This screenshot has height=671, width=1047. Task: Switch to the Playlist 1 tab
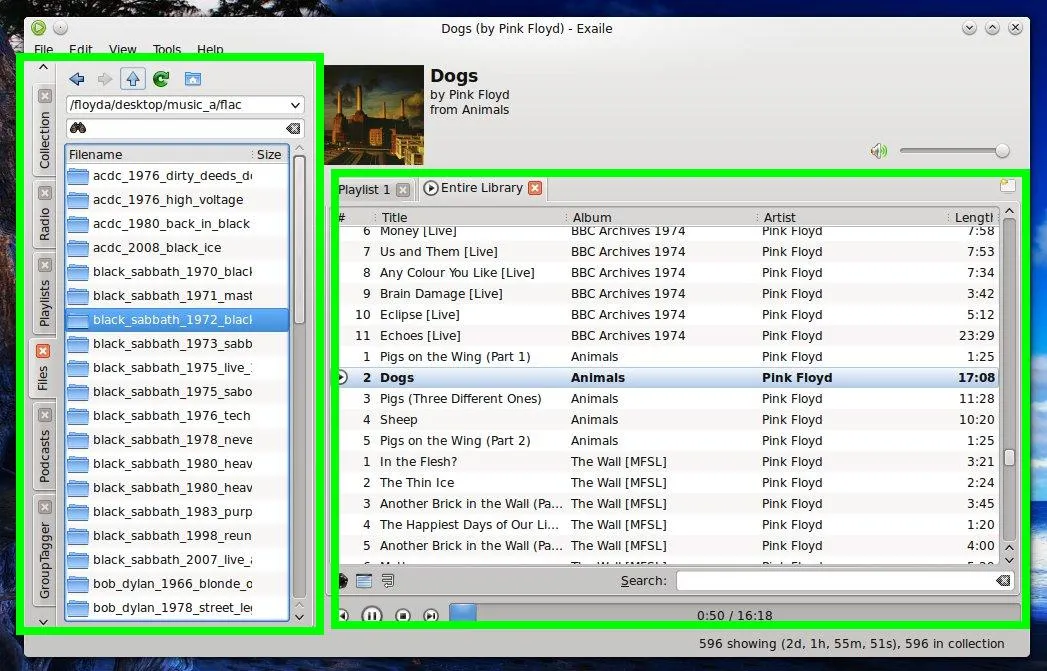coord(364,189)
